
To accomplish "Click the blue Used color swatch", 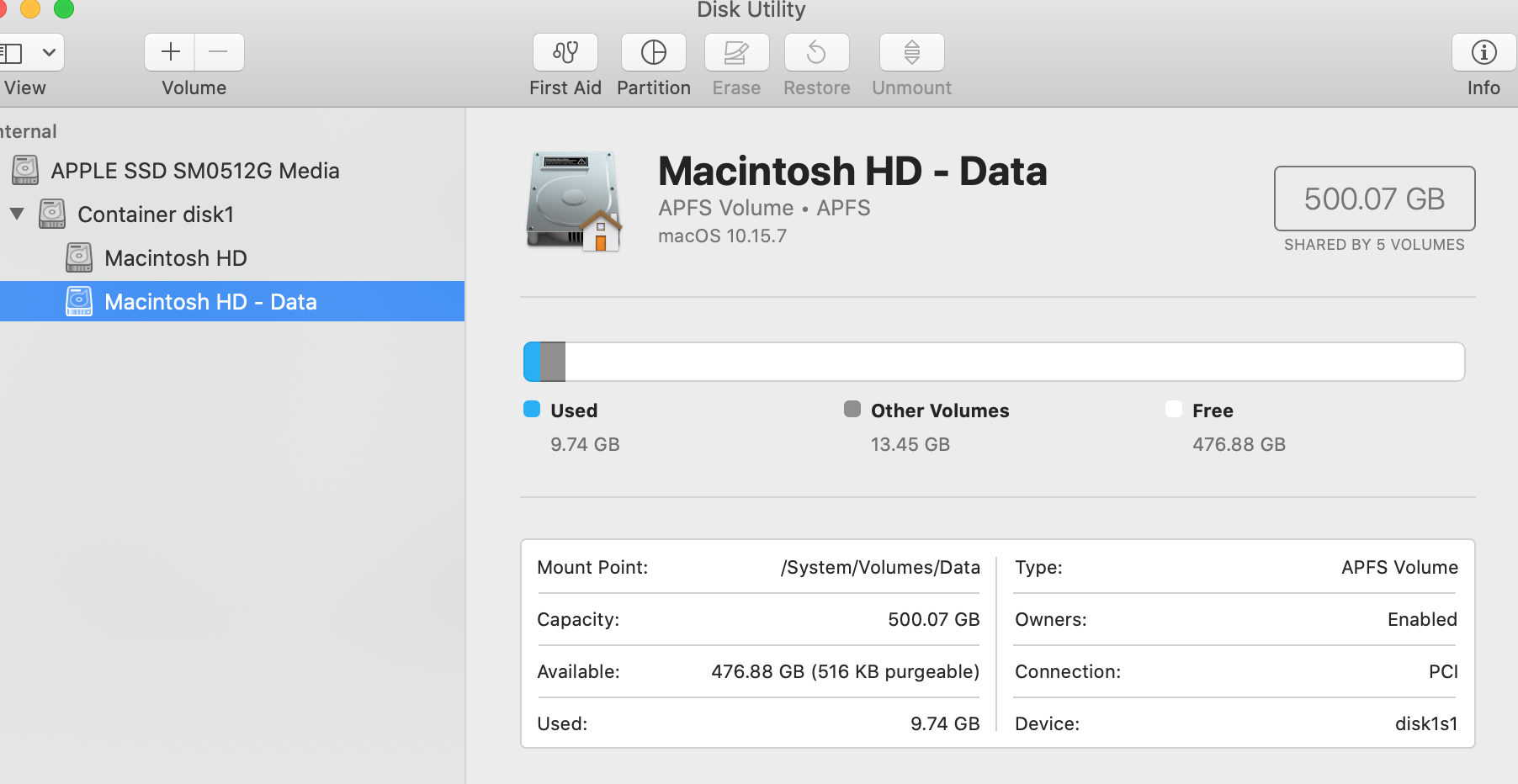I will click(532, 410).
